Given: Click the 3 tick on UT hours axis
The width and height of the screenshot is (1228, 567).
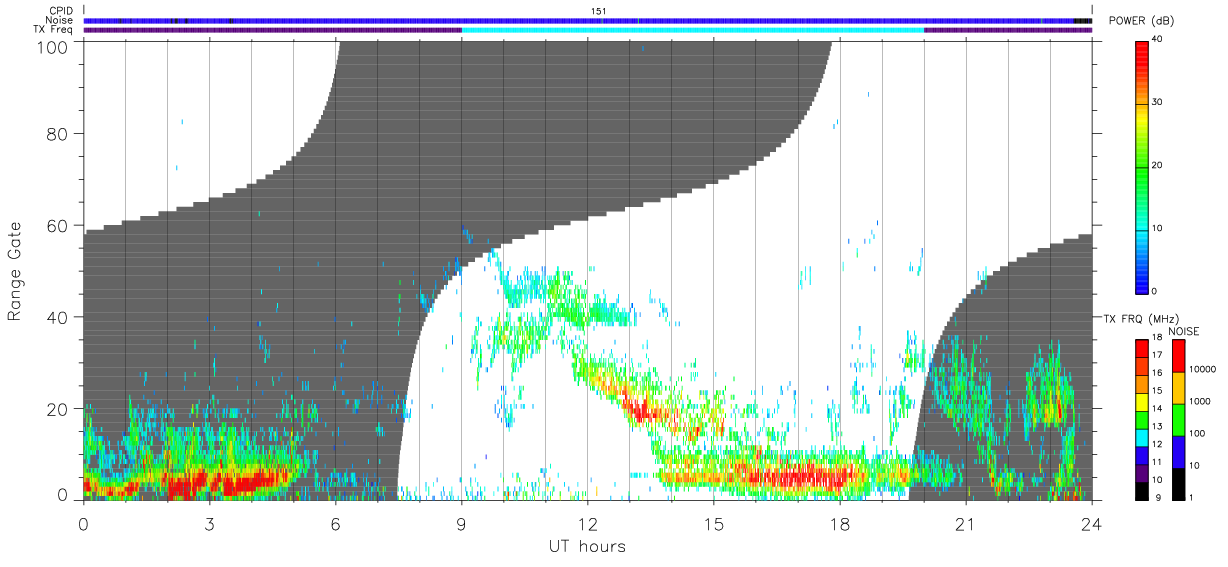Looking at the screenshot, I should point(209,523).
